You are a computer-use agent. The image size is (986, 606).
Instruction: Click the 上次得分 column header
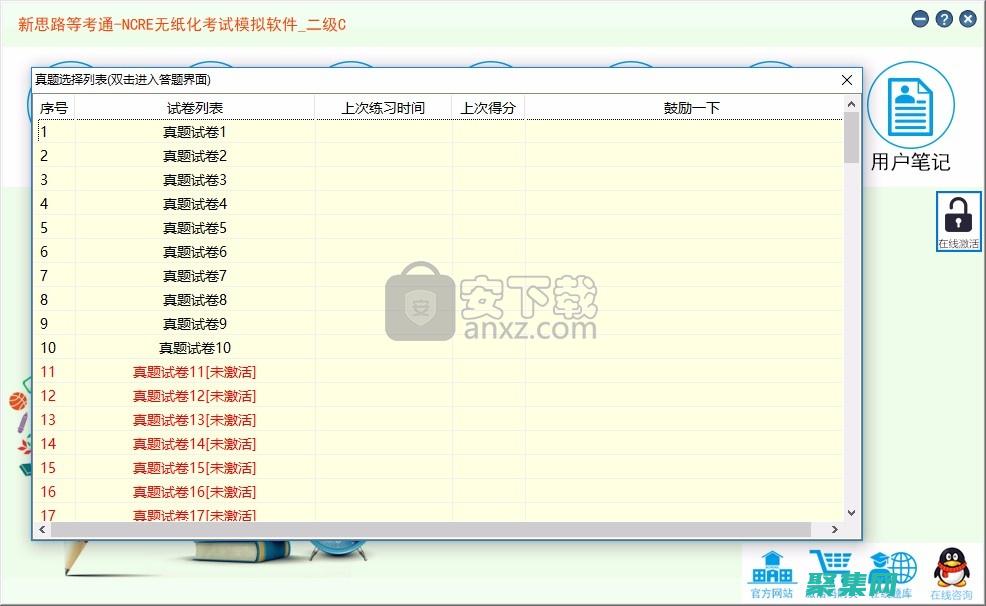488,108
